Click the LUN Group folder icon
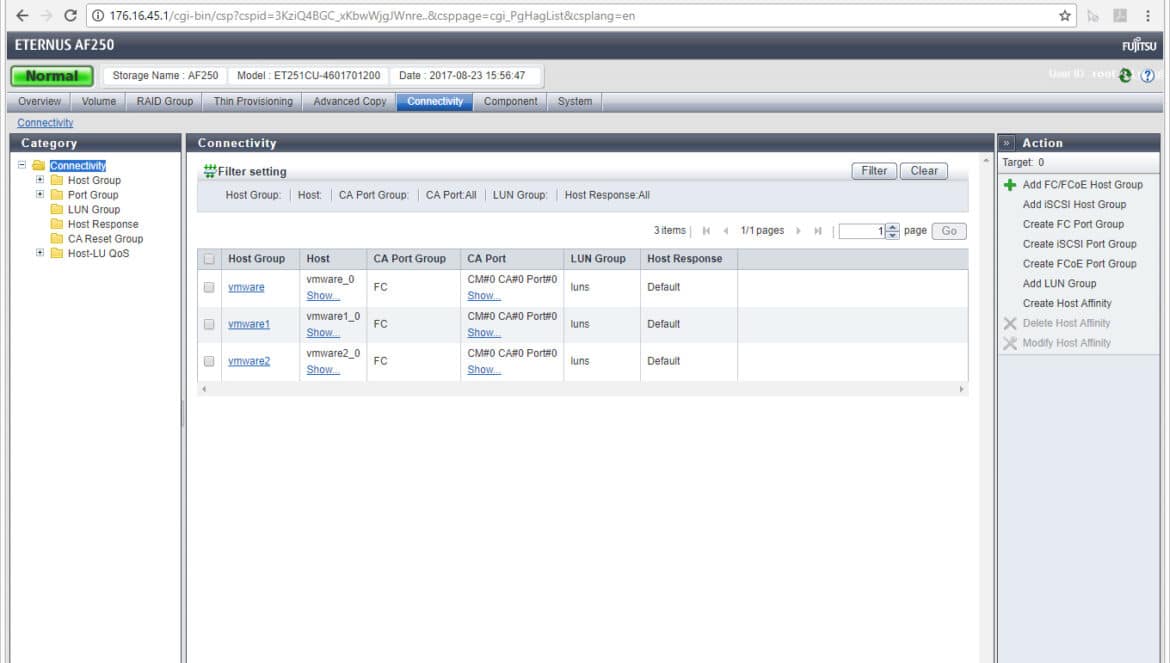1170x663 pixels. (x=57, y=209)
